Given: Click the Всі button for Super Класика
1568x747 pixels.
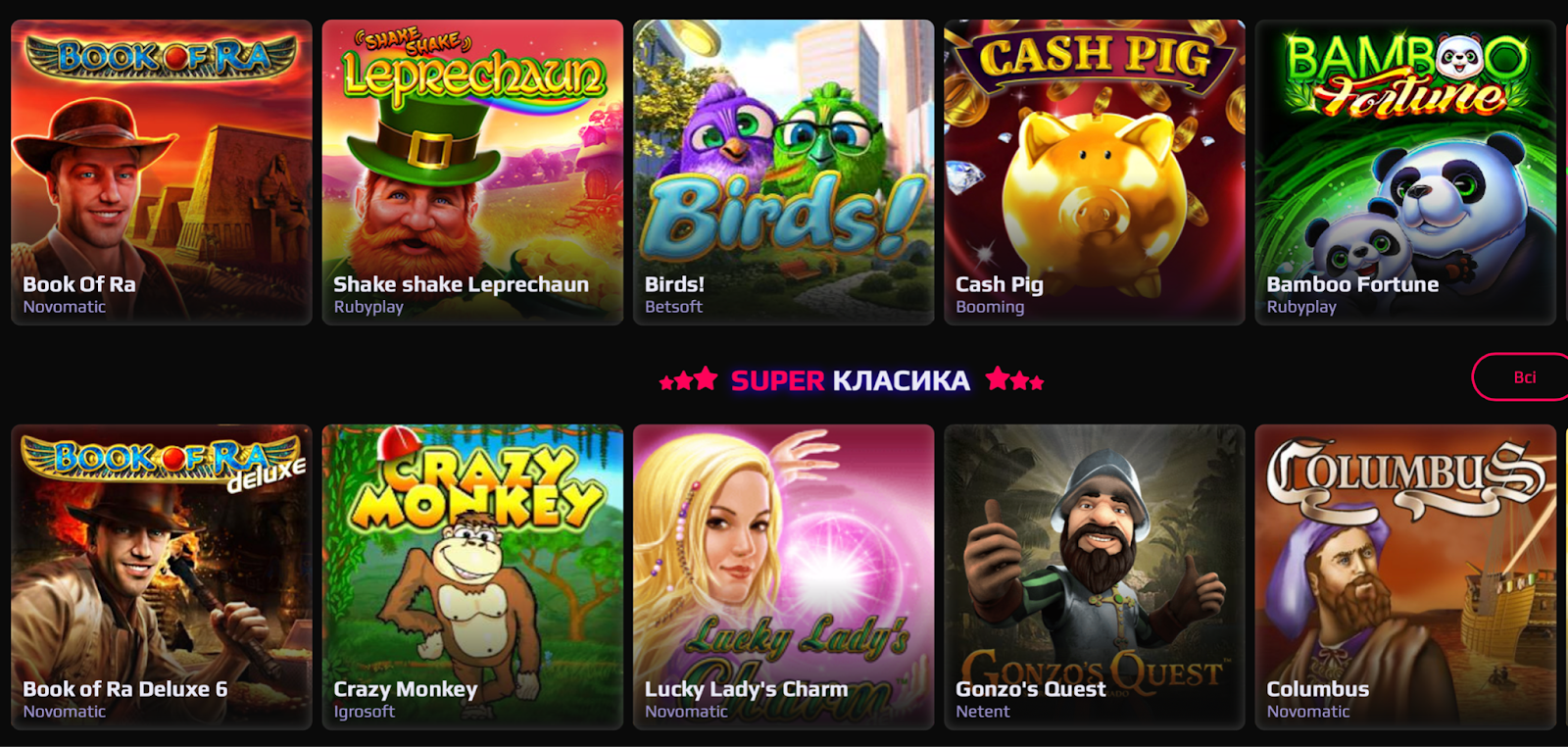Looking at the screenshot, I should (1521, 377).
